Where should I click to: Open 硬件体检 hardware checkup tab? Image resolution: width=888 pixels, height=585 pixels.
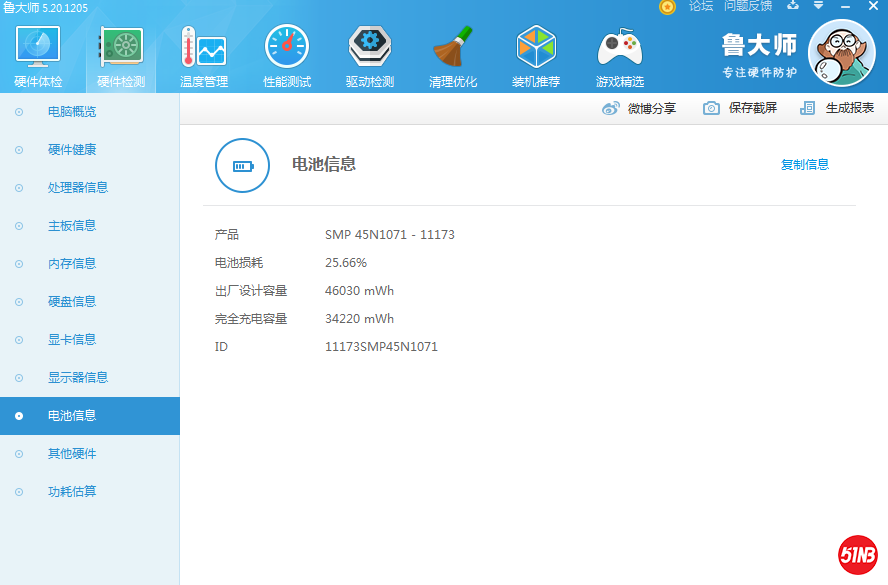[x=38, y=56]
